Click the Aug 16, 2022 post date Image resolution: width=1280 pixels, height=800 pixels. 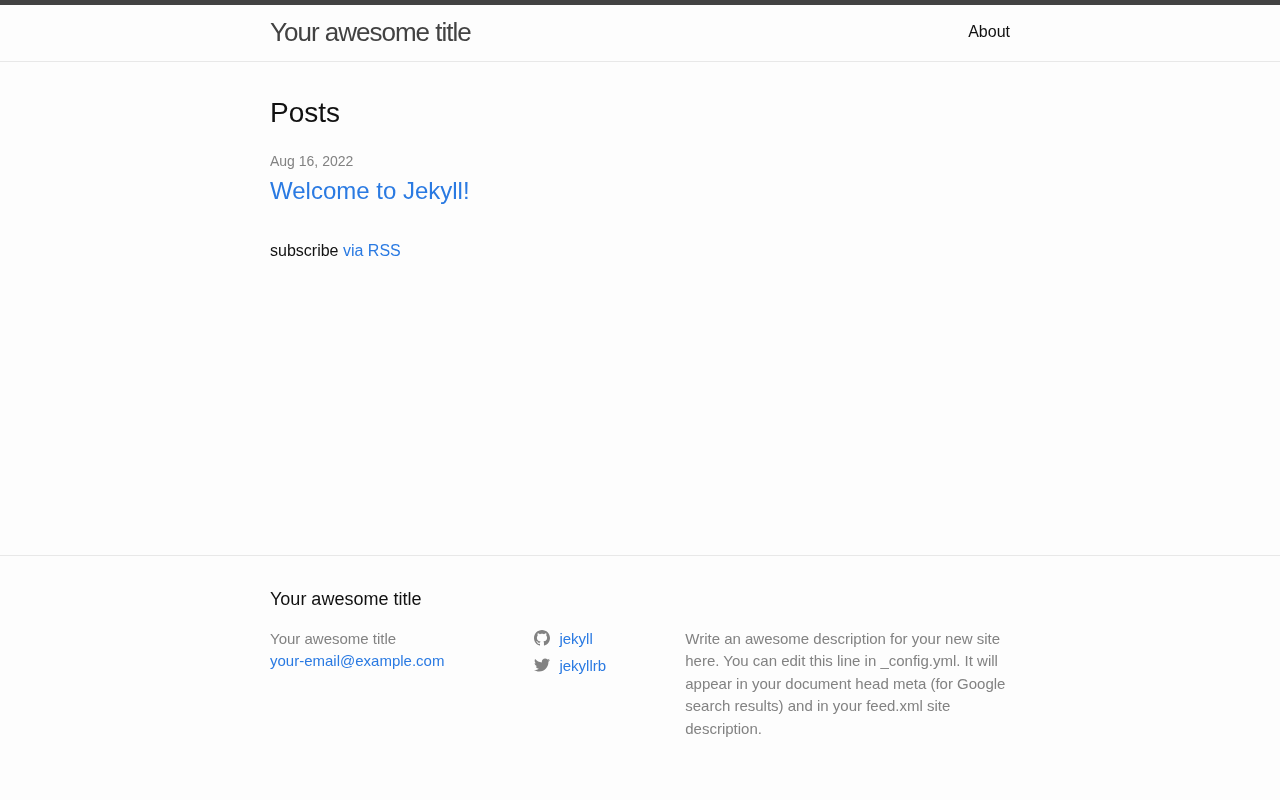click(311, 161)
